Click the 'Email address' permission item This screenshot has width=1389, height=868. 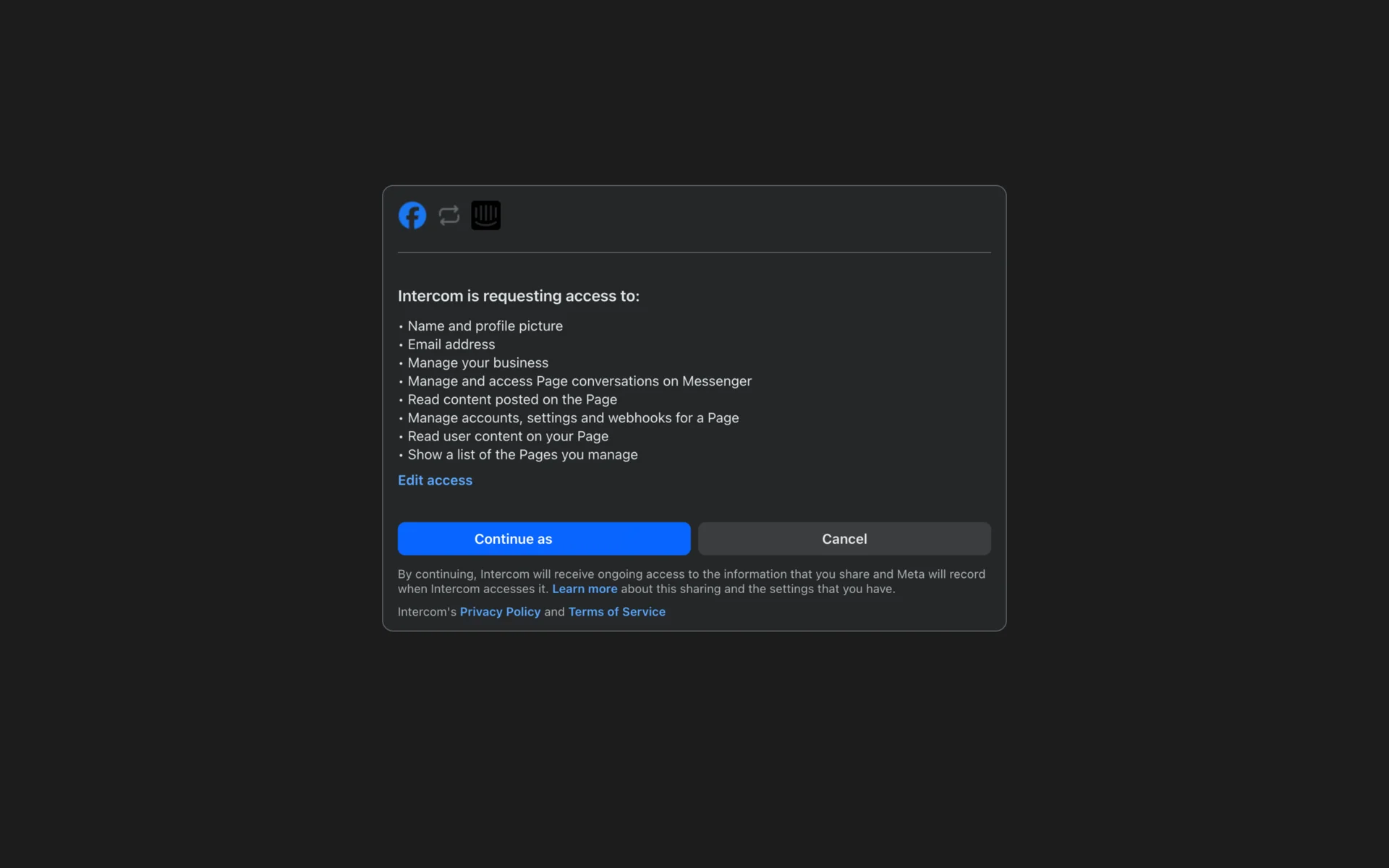pos(451,344)
